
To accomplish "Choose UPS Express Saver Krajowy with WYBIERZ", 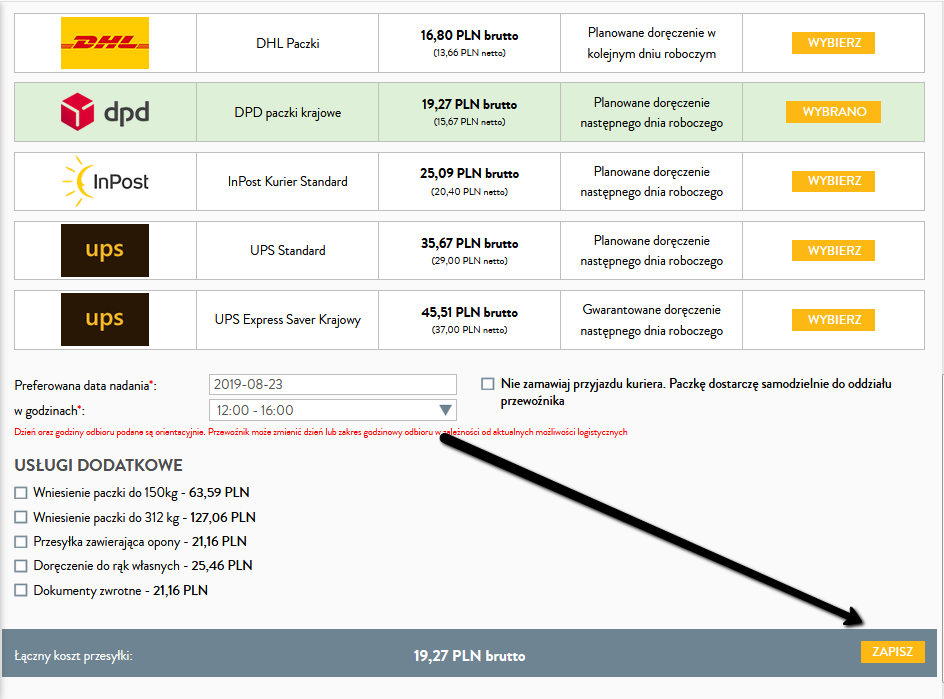I will [x=833, y=320].
